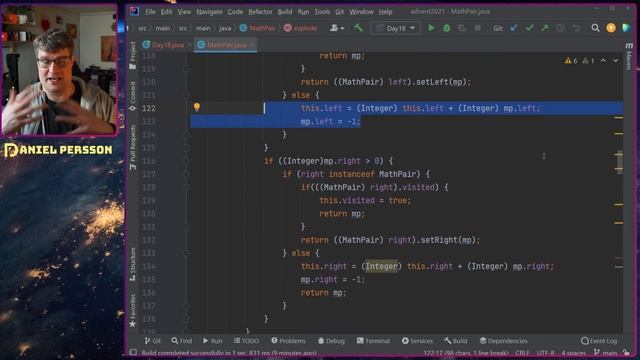The image size is (640, 360).
Task: Open Run tool window at bottom
Action: pos(213,340)
